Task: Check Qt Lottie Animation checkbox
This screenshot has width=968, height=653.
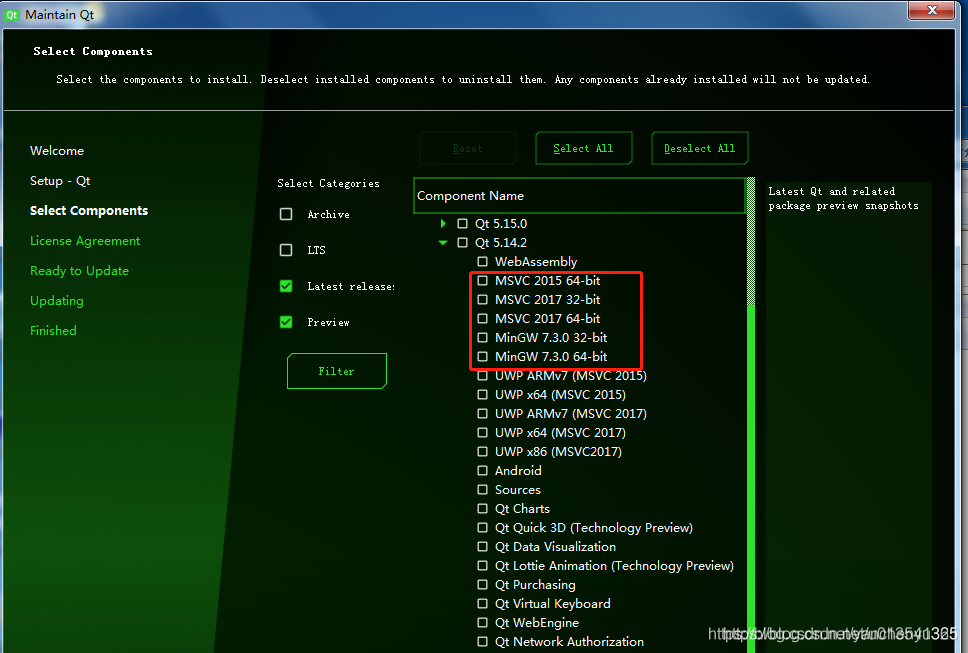Action: click(x=482, y=566)
